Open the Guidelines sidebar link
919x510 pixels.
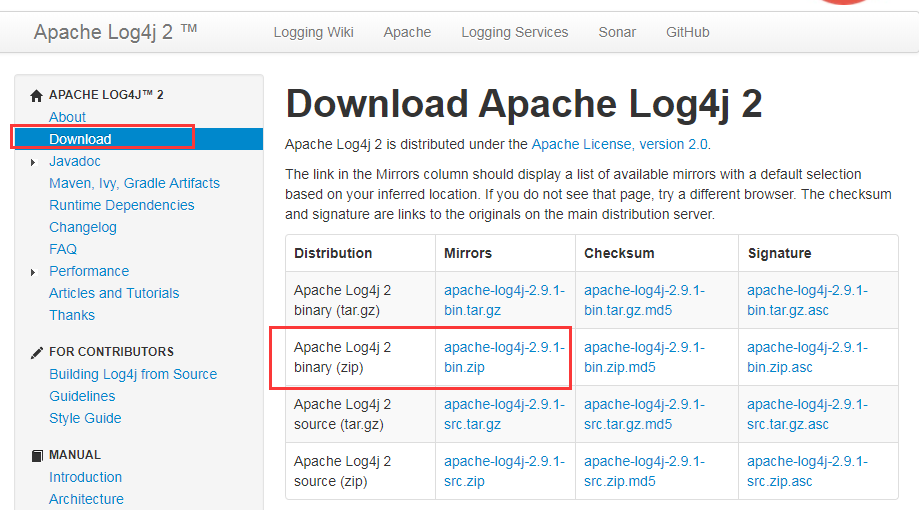click(82, 396)
